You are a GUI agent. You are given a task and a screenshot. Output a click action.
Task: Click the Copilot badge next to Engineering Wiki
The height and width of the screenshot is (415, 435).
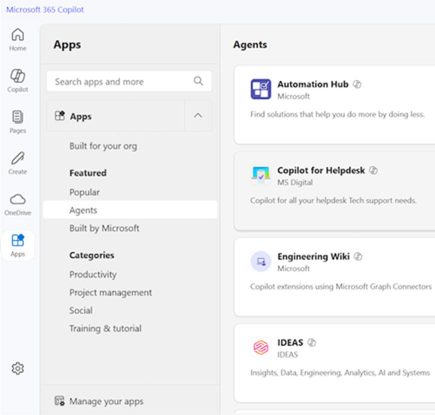[x=358, y=256]
